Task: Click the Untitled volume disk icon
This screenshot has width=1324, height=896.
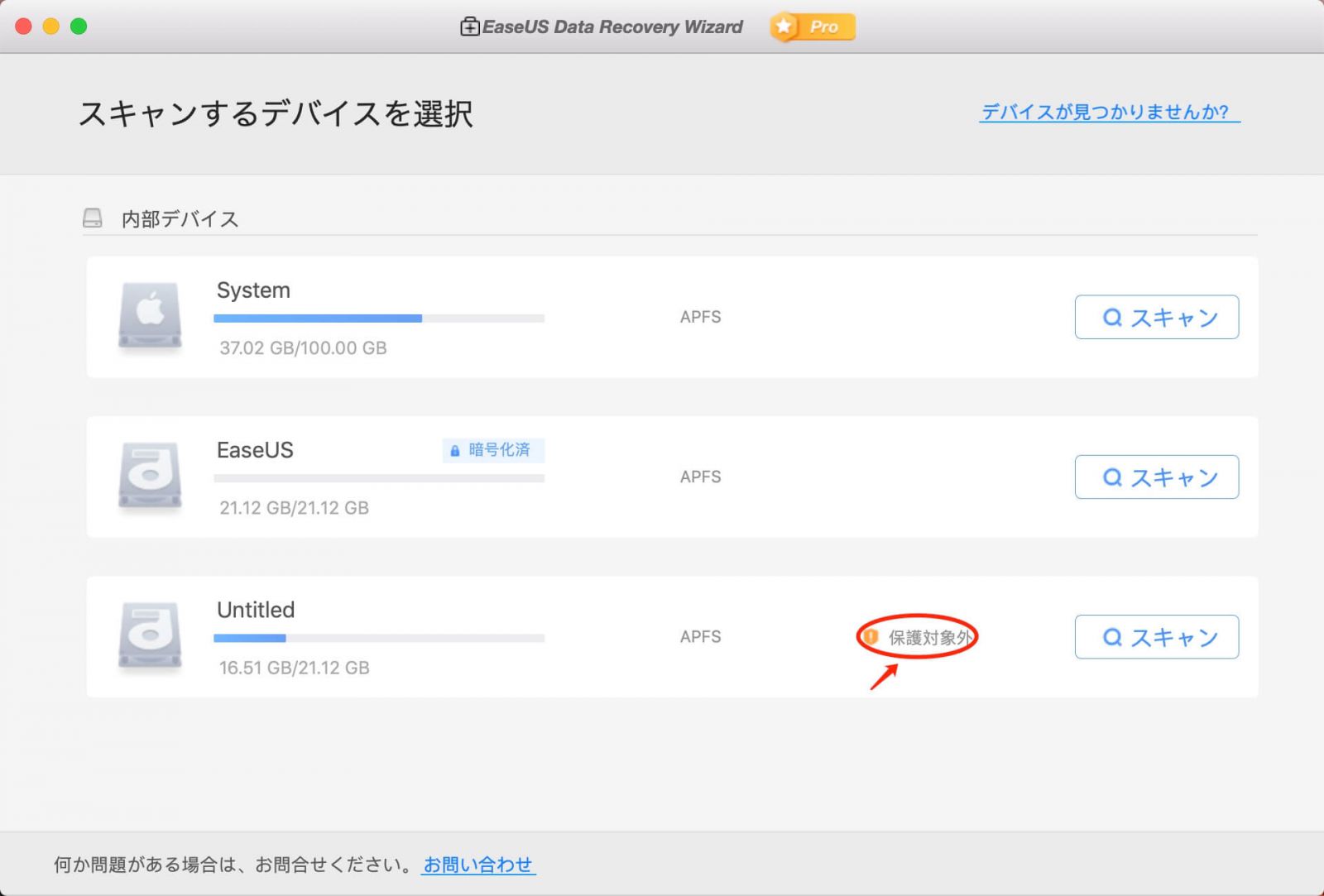Action: [x=150, y=635]
